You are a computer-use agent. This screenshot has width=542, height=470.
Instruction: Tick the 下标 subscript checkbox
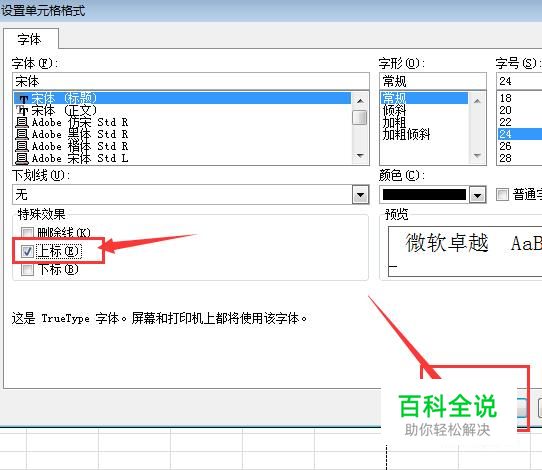(x=27, y=270)
